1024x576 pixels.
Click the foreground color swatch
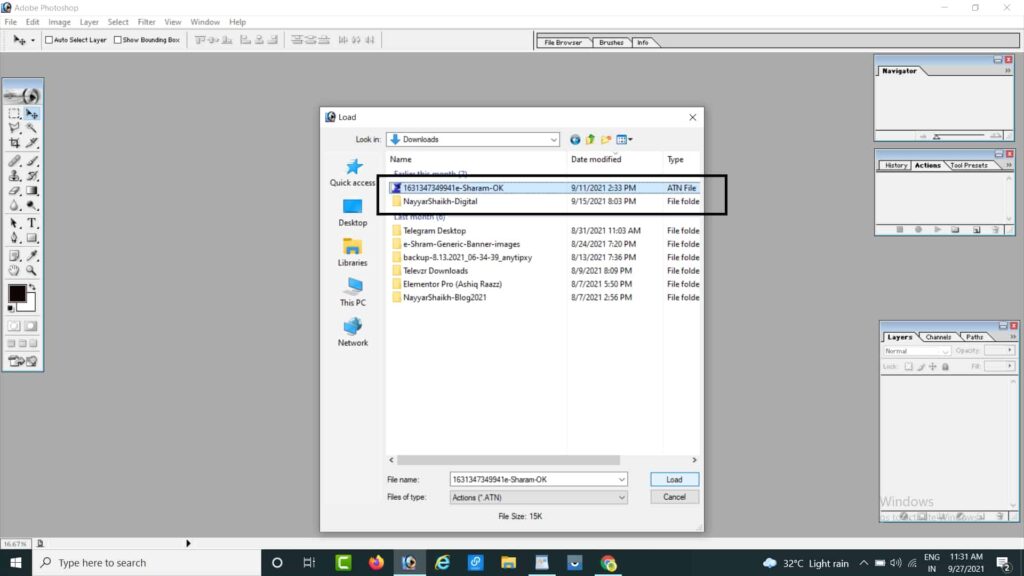click(17, 294)
